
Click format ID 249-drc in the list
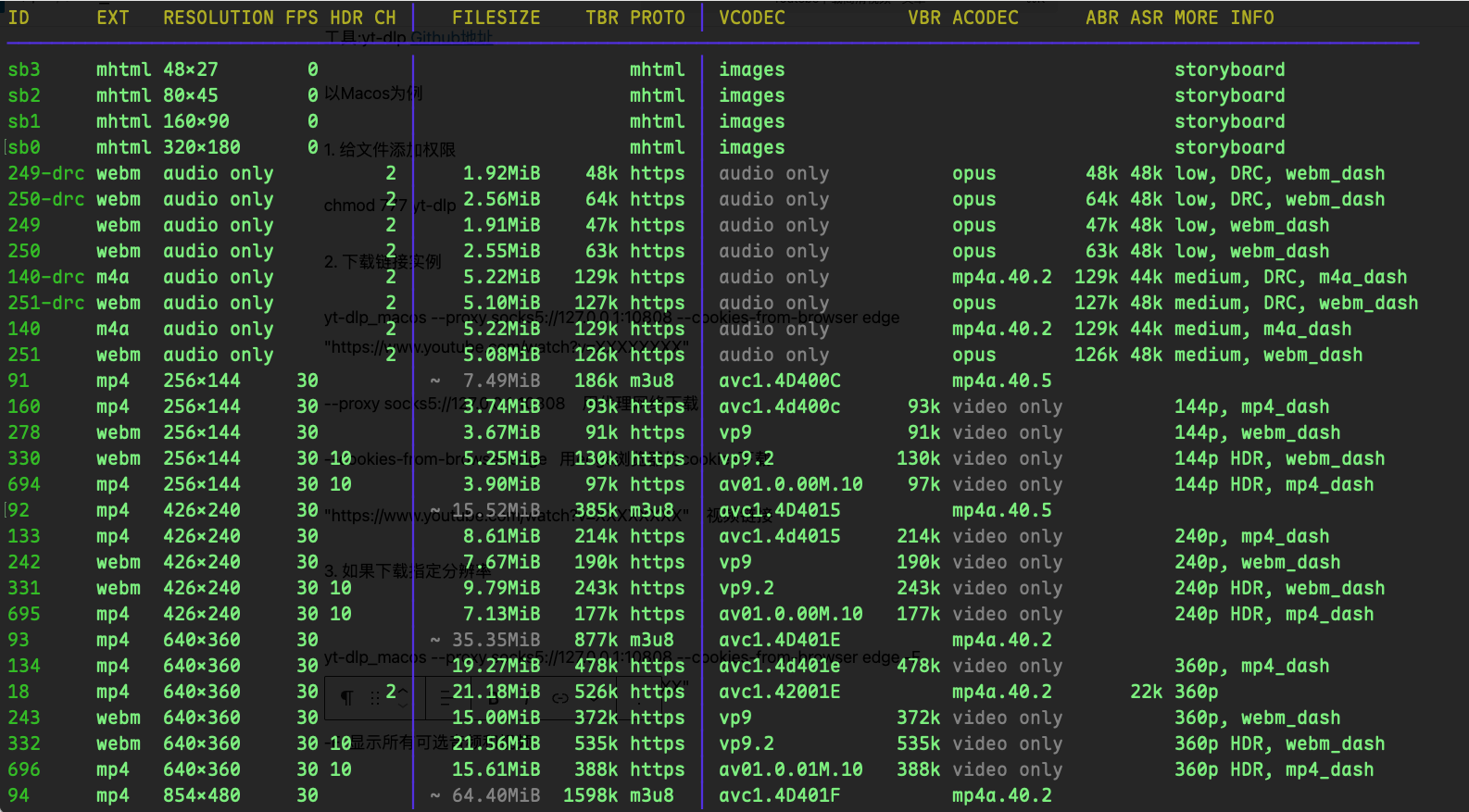(x=45, y=173)
